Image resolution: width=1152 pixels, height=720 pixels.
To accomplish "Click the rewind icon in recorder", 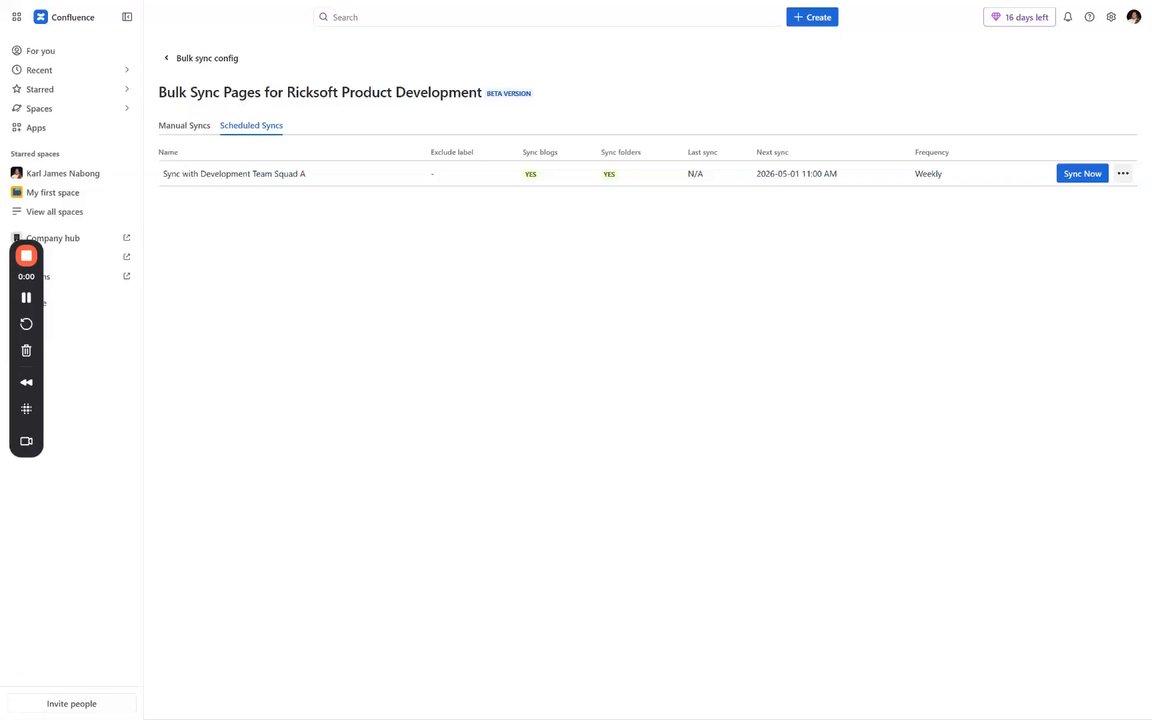I will pyautogui.click(x=26, y=382).
